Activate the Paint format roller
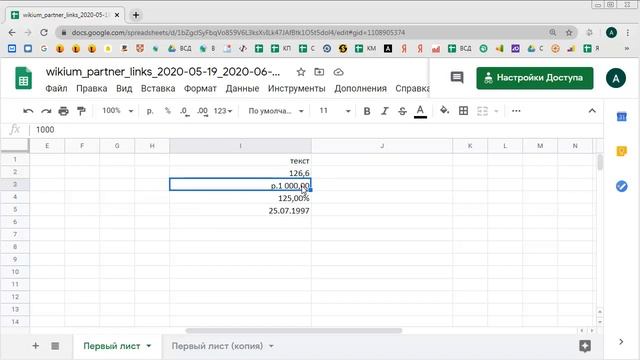 [81, 111]
